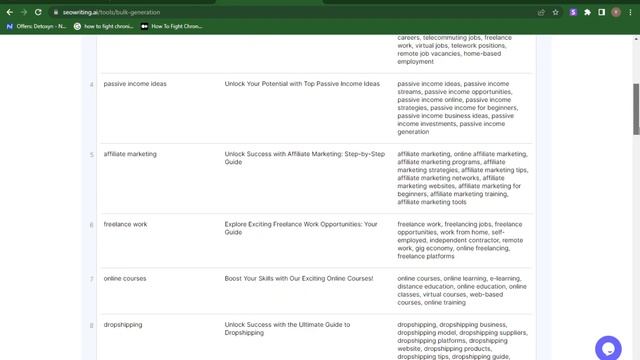Reload the page with refresh icon
The image size is (640, 360).
[x=38, y=12]
